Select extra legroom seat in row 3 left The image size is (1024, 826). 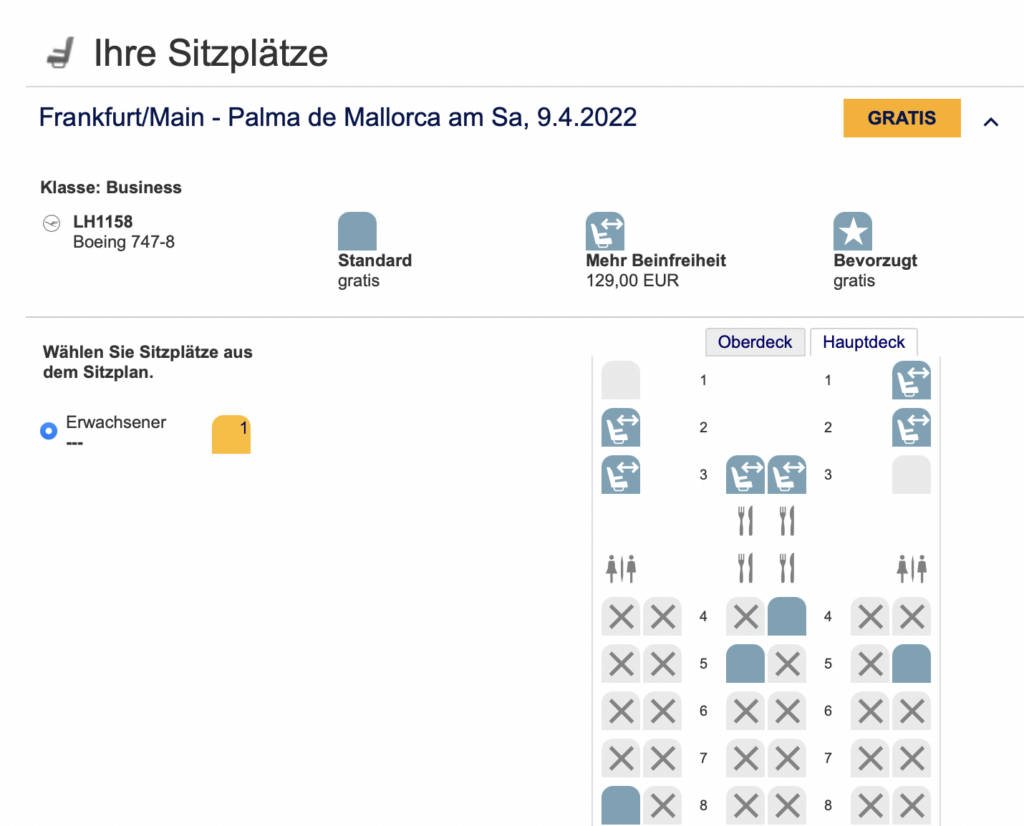pyautogui.click(x=621, y=474)
